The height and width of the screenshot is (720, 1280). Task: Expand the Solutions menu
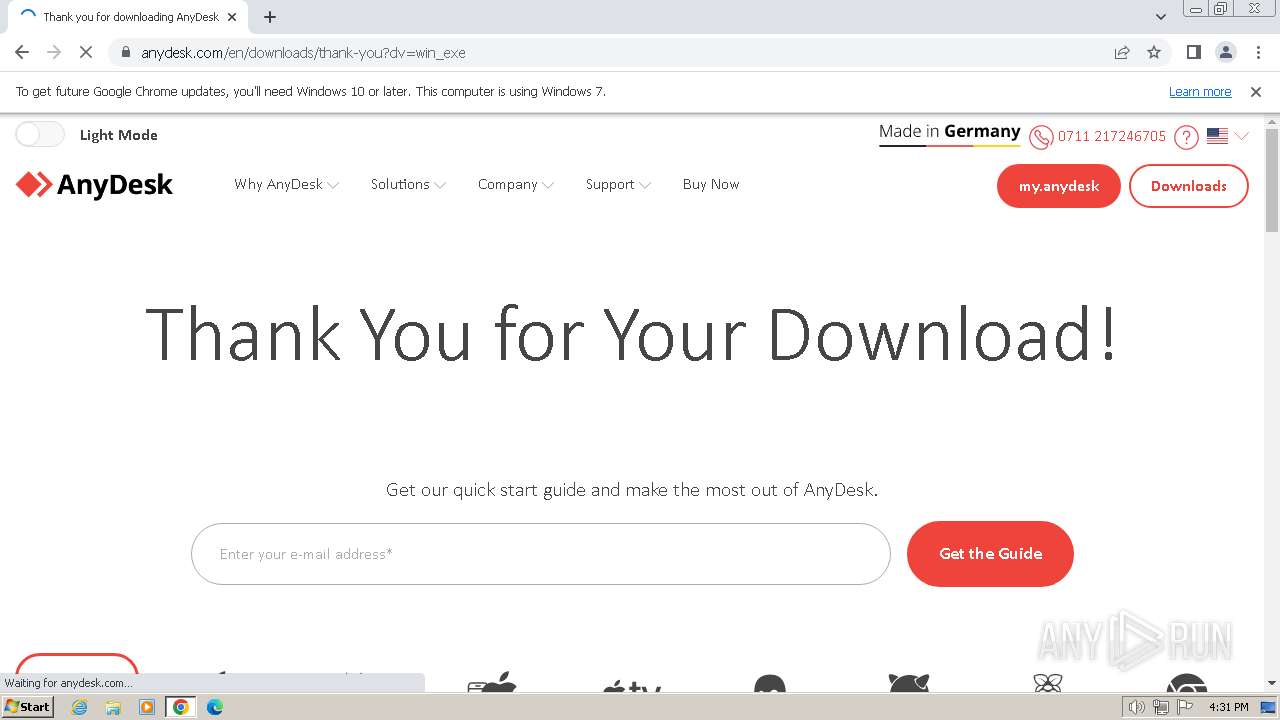[x=408, y=184]
